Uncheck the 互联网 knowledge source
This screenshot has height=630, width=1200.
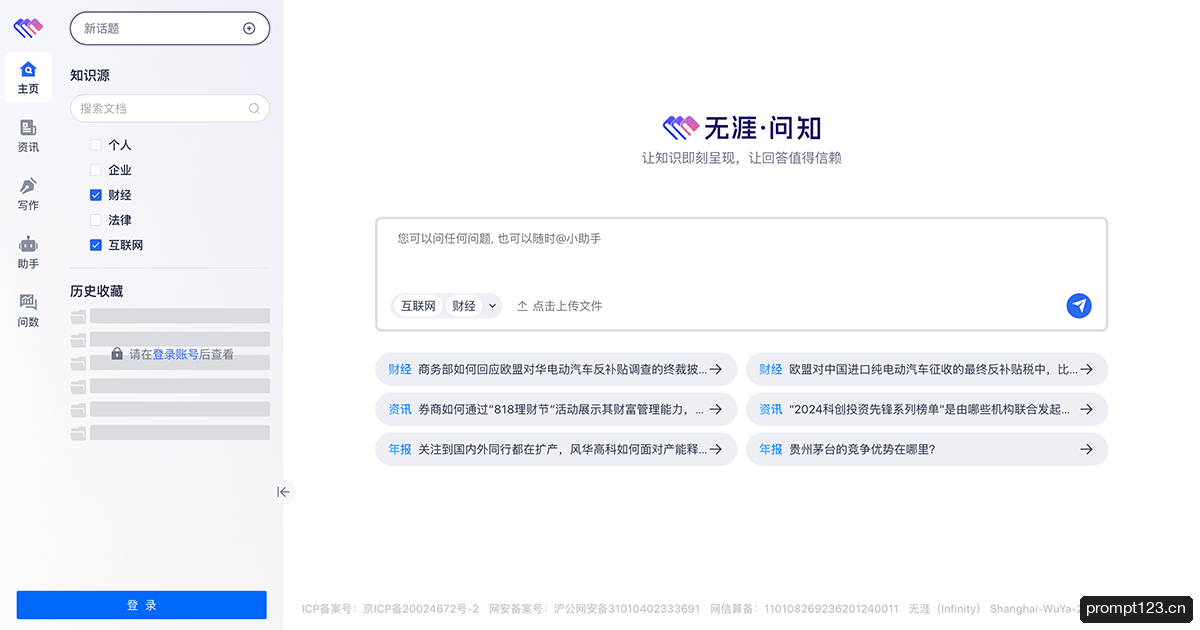(96, 245)
